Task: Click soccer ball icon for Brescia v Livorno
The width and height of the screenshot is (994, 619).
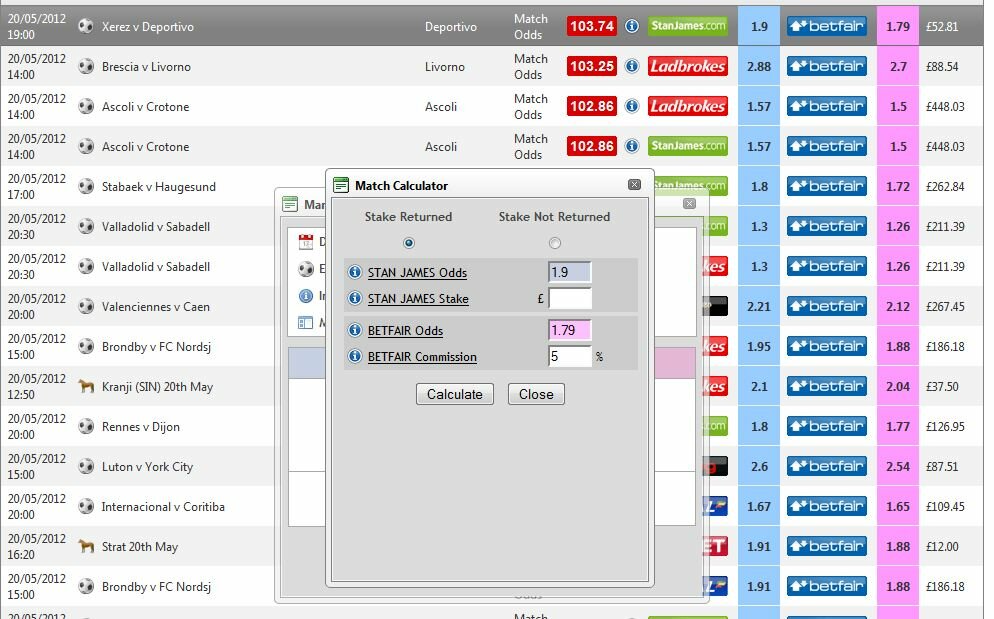Action: [86, 66]
